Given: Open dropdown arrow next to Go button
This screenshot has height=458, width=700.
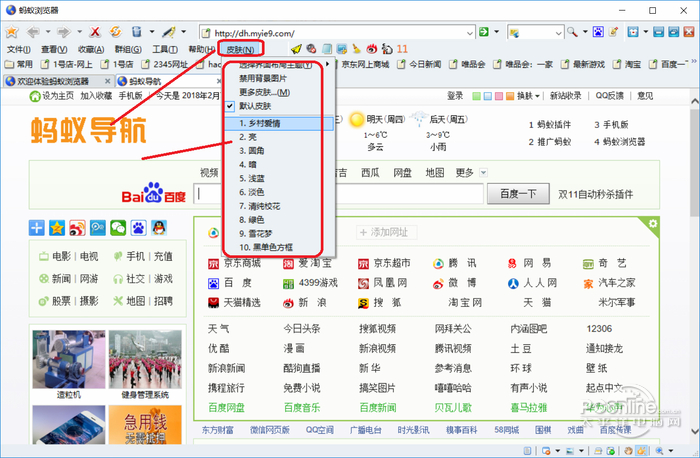Looking at the screenshot, I should pyautogui.click(x=496, y=32).
